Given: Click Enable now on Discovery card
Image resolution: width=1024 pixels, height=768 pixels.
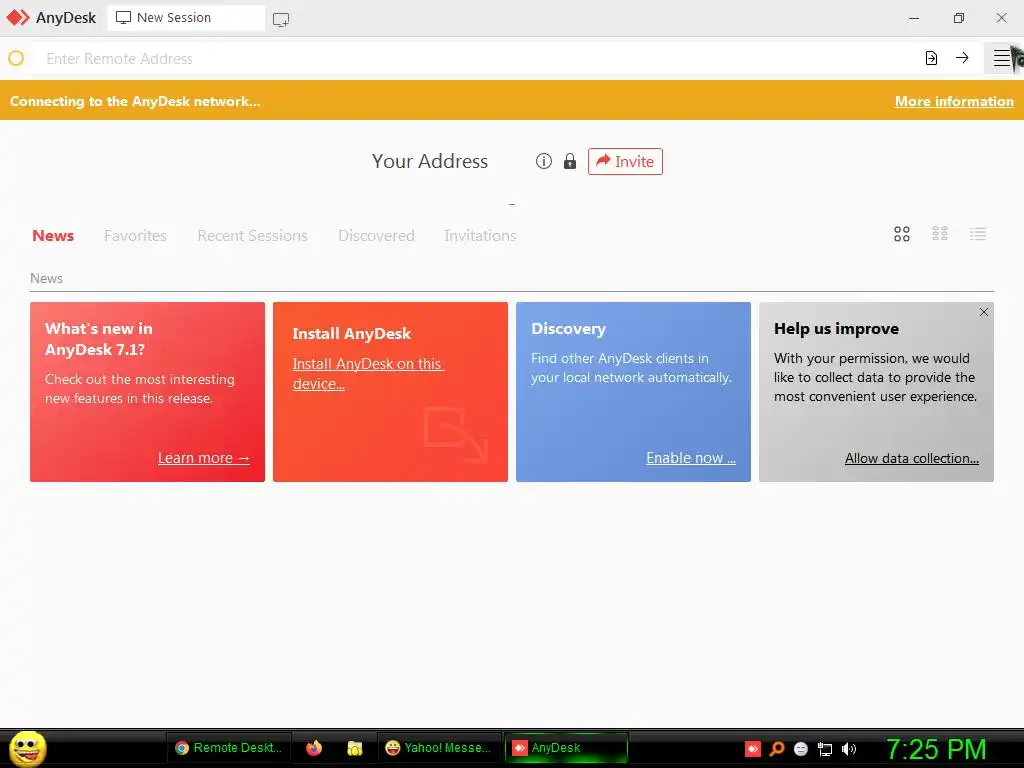Looking at the screenshot, I should (x=691, y=458).
